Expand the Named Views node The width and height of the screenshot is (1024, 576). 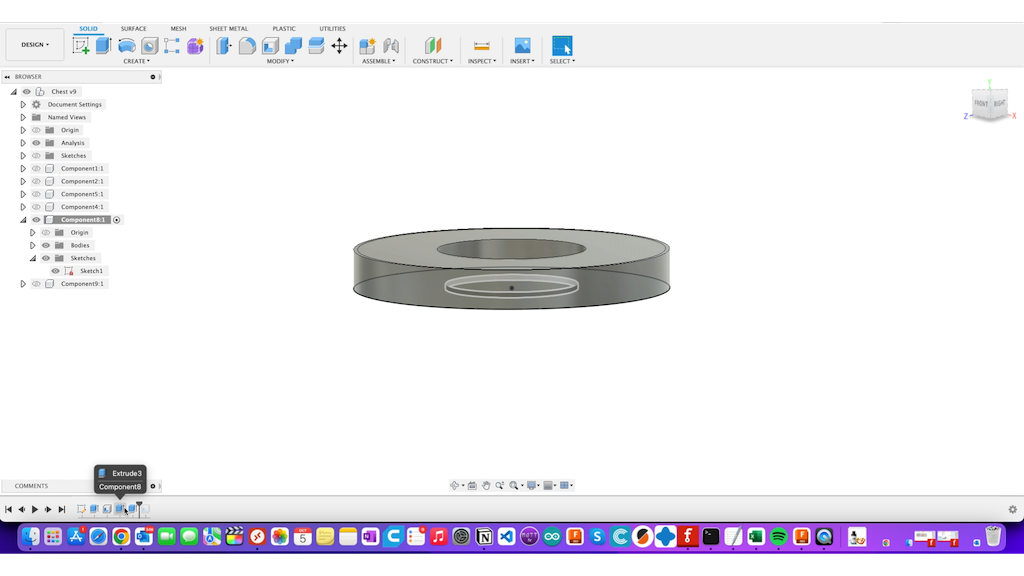[x=23, y=118]
